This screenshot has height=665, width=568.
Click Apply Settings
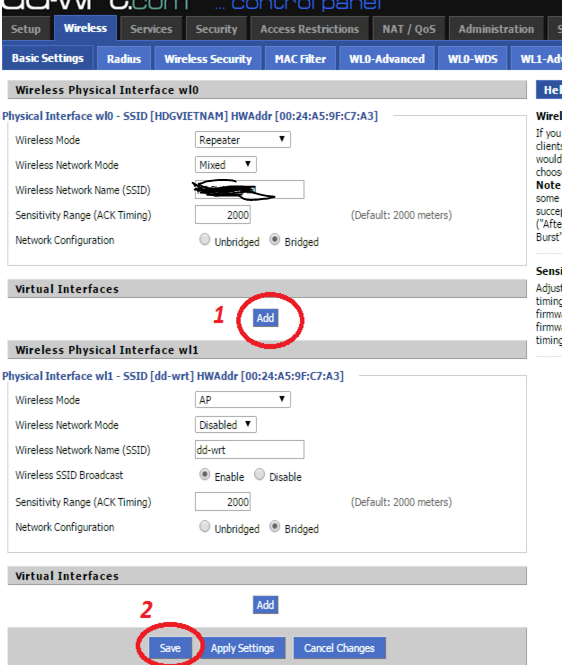[243, 648]
